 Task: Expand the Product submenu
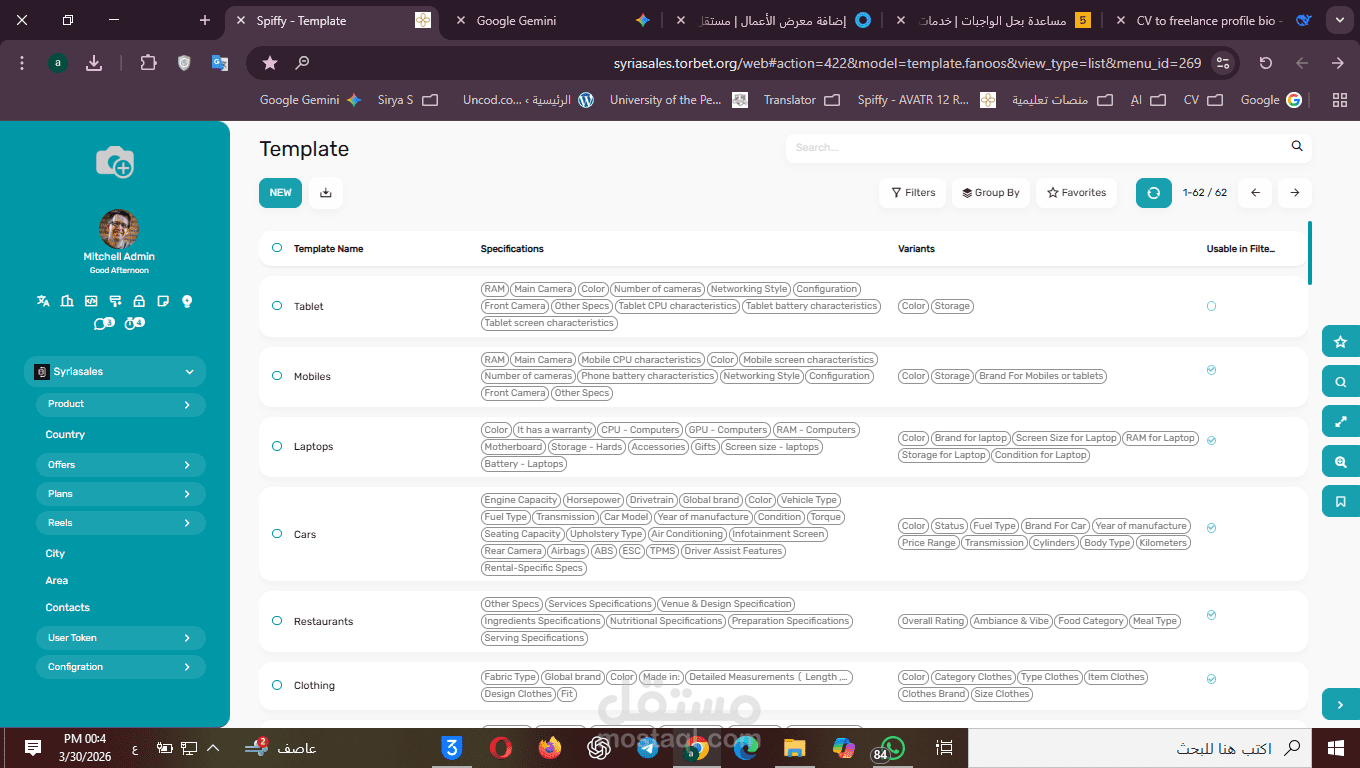pyautogui.click(x=121, y=404)
